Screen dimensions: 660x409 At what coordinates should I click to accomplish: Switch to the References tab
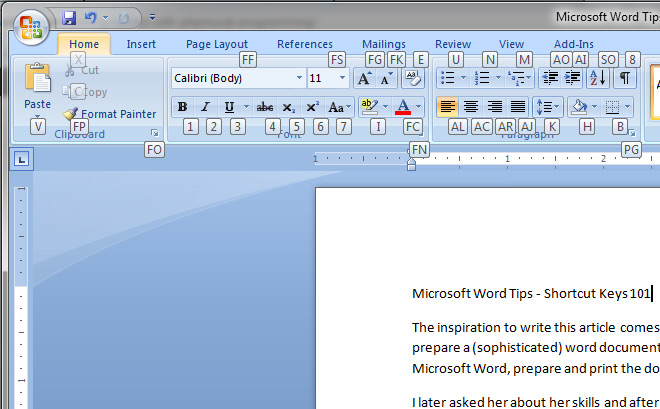pos(305,44)
